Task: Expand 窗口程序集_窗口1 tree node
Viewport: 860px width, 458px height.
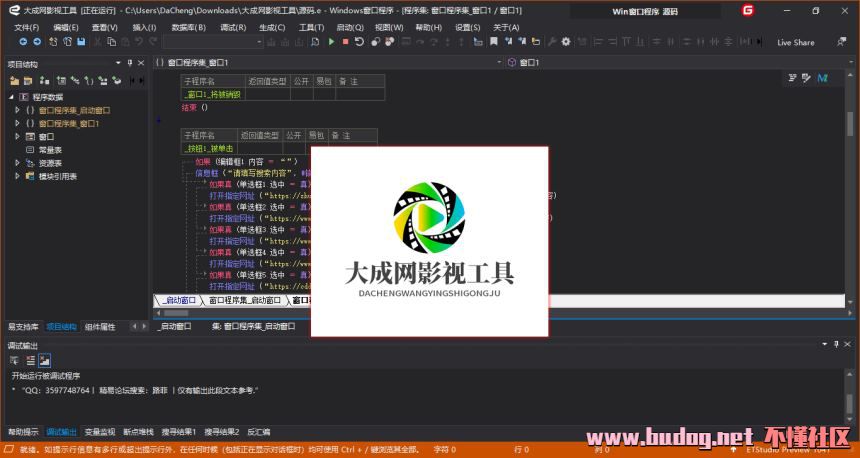Action: point(18,123)
